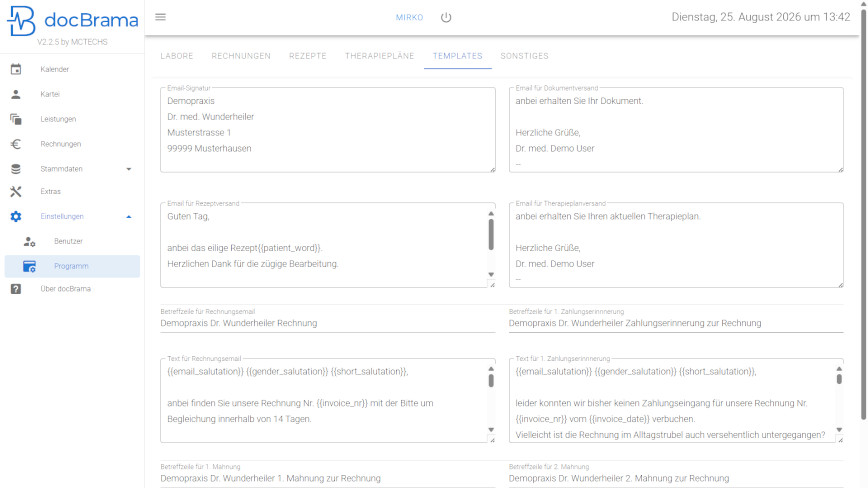Click Rechnungsemail text scrollbar down arrow
868x488 pixels.
pyautogui.click(x=491, y=430)
